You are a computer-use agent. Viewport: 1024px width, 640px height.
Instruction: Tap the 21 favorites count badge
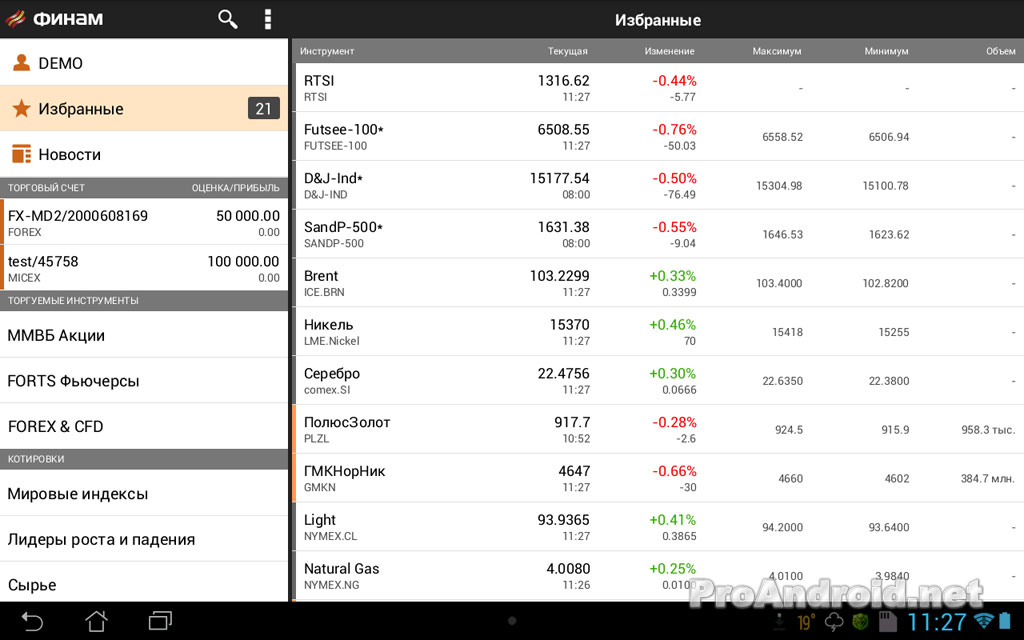click(x=264, y=108)
